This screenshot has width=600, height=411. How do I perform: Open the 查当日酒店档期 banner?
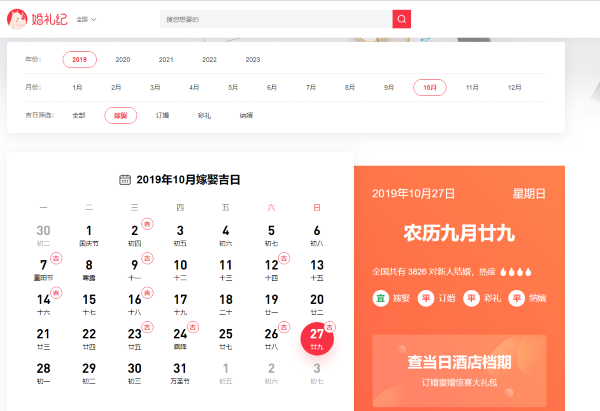[x=459, y=371]
